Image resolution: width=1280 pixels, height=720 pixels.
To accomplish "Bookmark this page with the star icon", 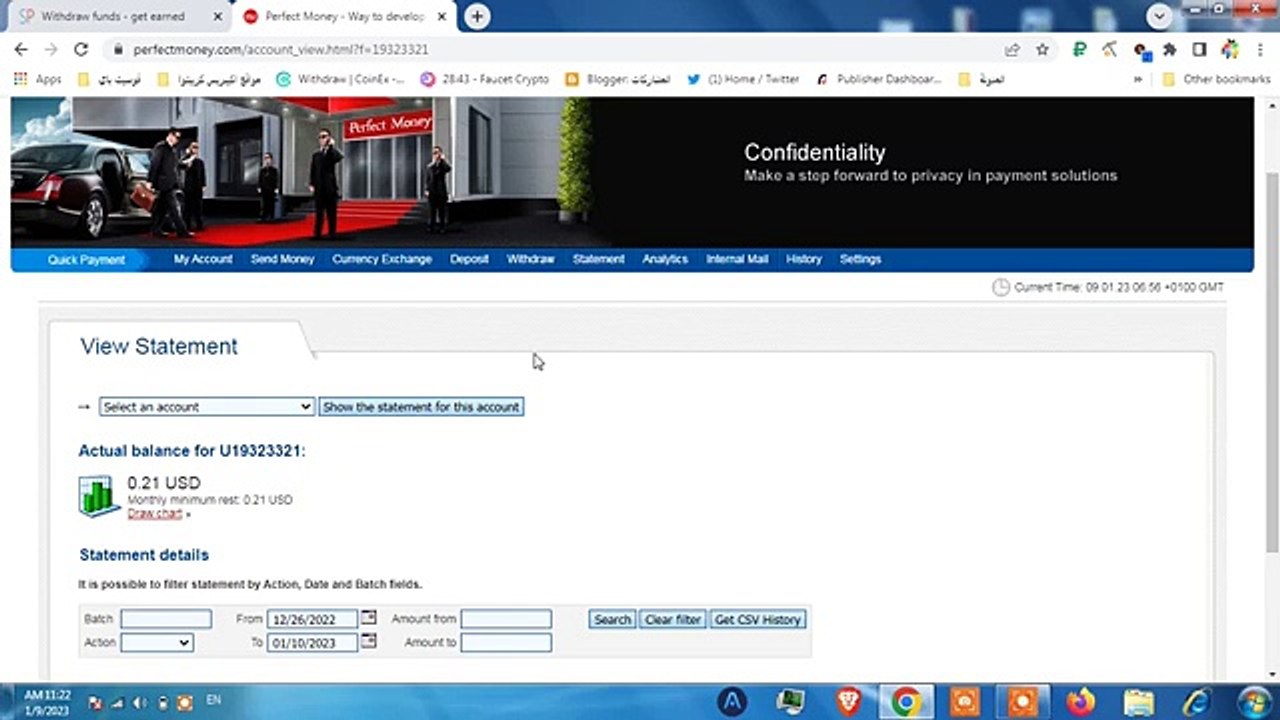I will tap(1042, 49).
